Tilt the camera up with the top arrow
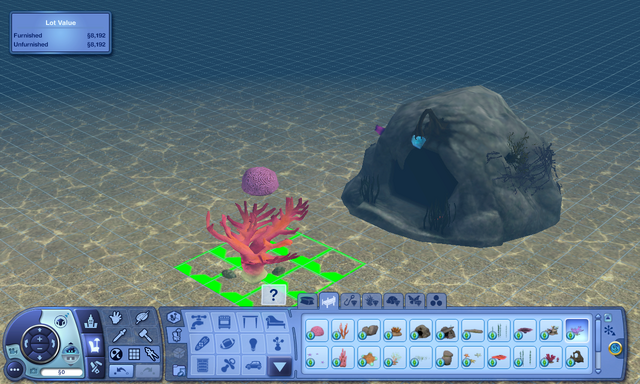640x384 pixels. (40, 329)
